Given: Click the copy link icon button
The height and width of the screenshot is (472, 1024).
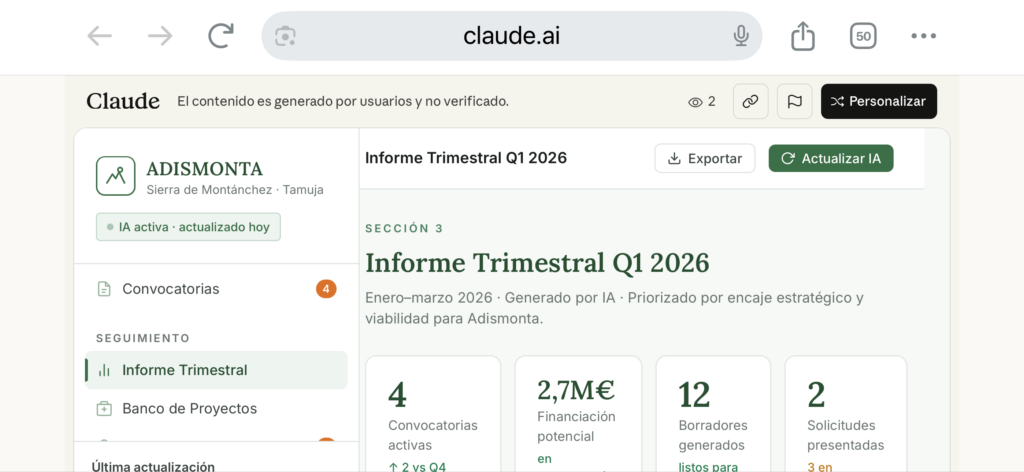Looking at the screenshot, I should [750, 101].
